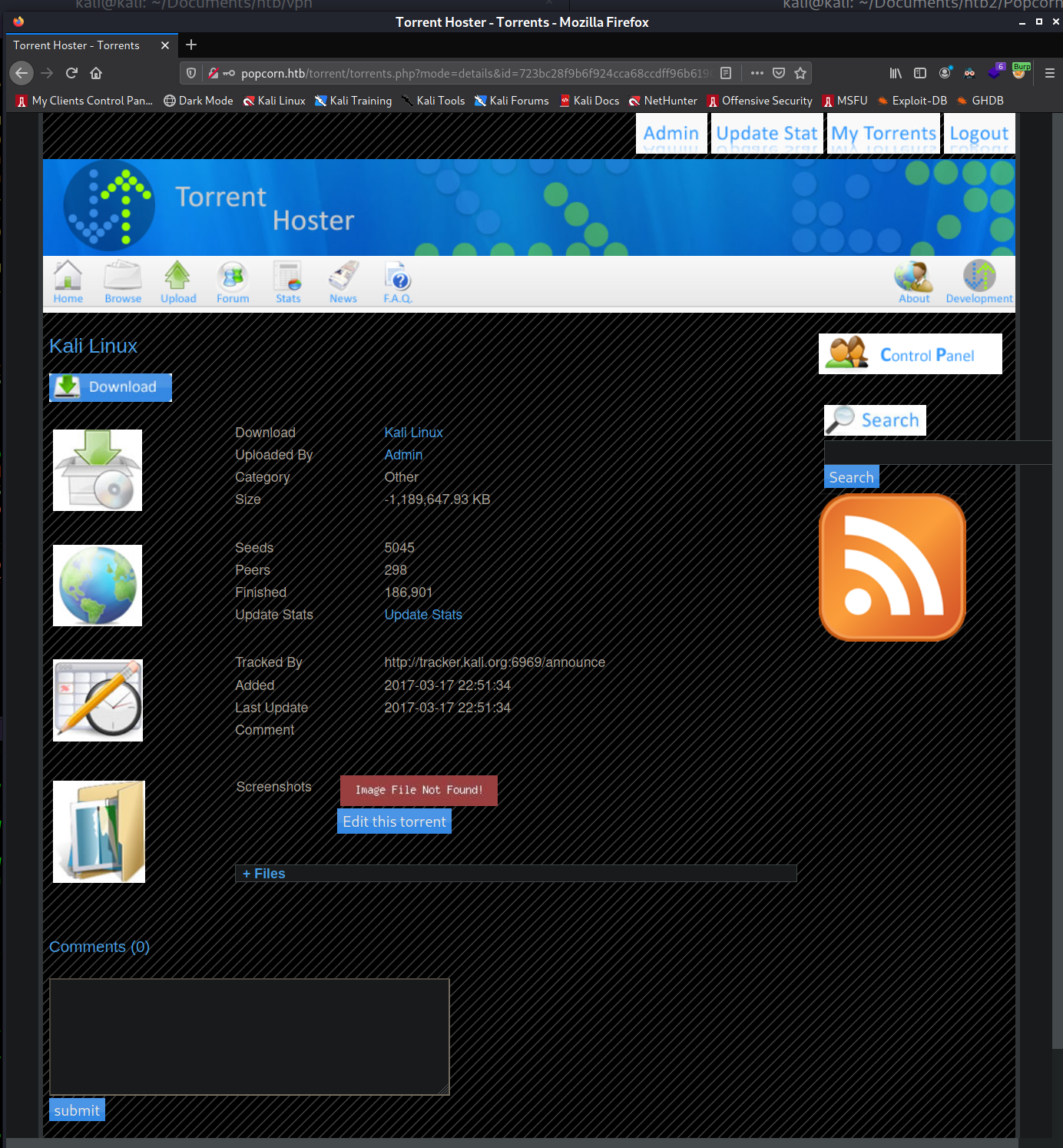The height and width of the screenshot is (1148, 1063).
Task: Open the Kali Linux torrent title
Action: 93,346
